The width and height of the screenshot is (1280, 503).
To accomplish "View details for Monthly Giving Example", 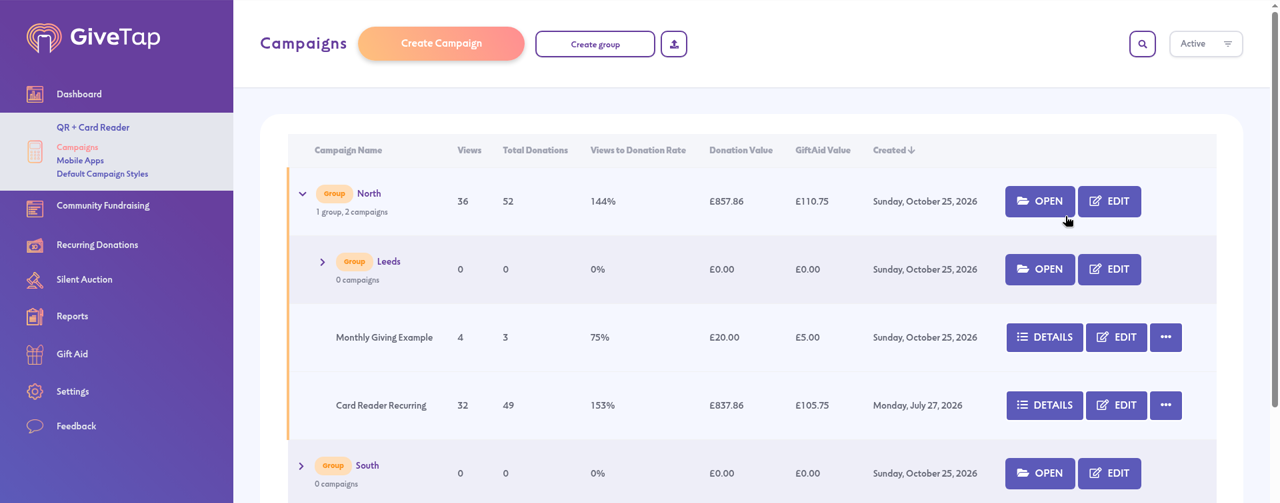I will point(1044,338).
